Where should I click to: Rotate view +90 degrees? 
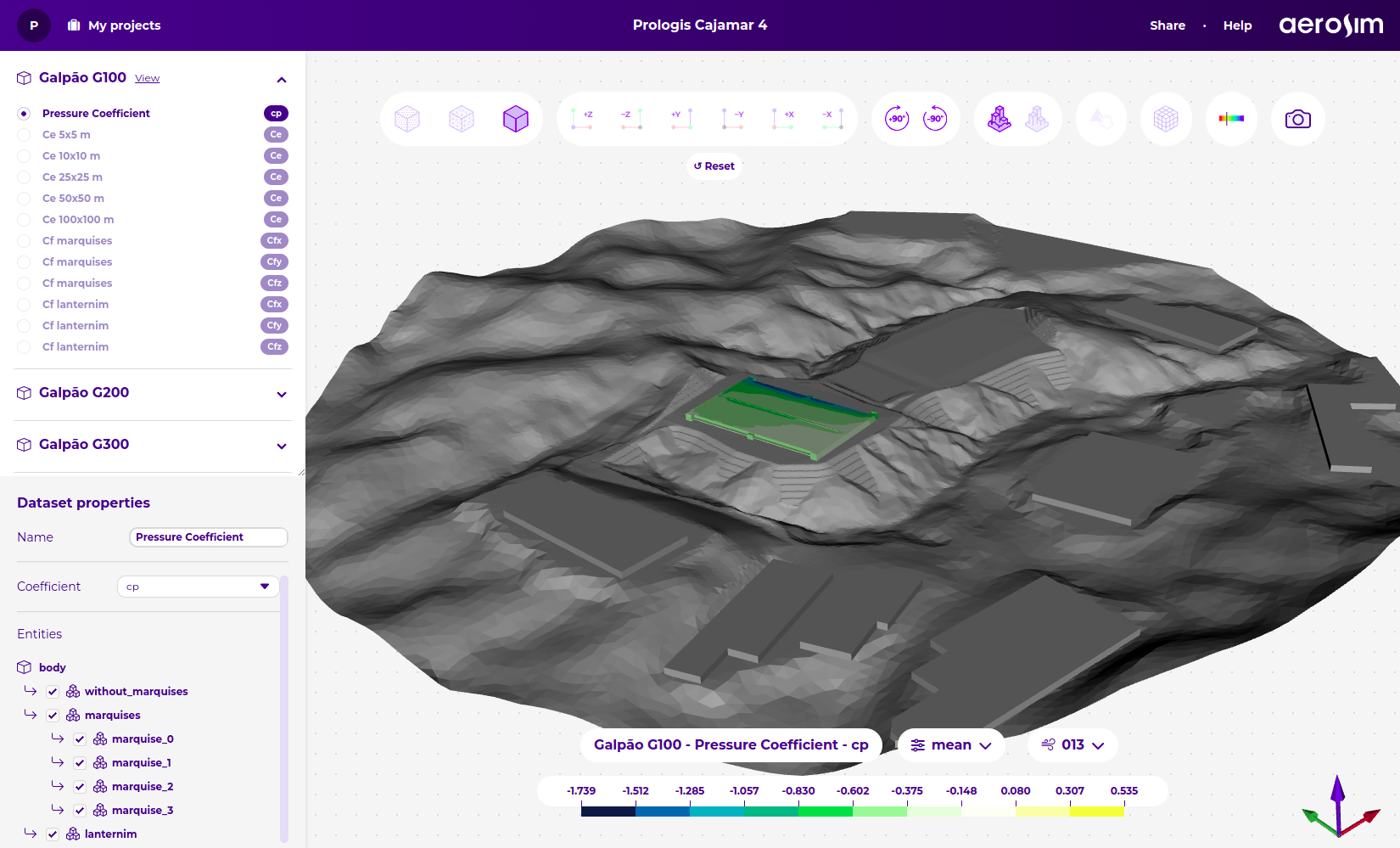pos(897,119)
